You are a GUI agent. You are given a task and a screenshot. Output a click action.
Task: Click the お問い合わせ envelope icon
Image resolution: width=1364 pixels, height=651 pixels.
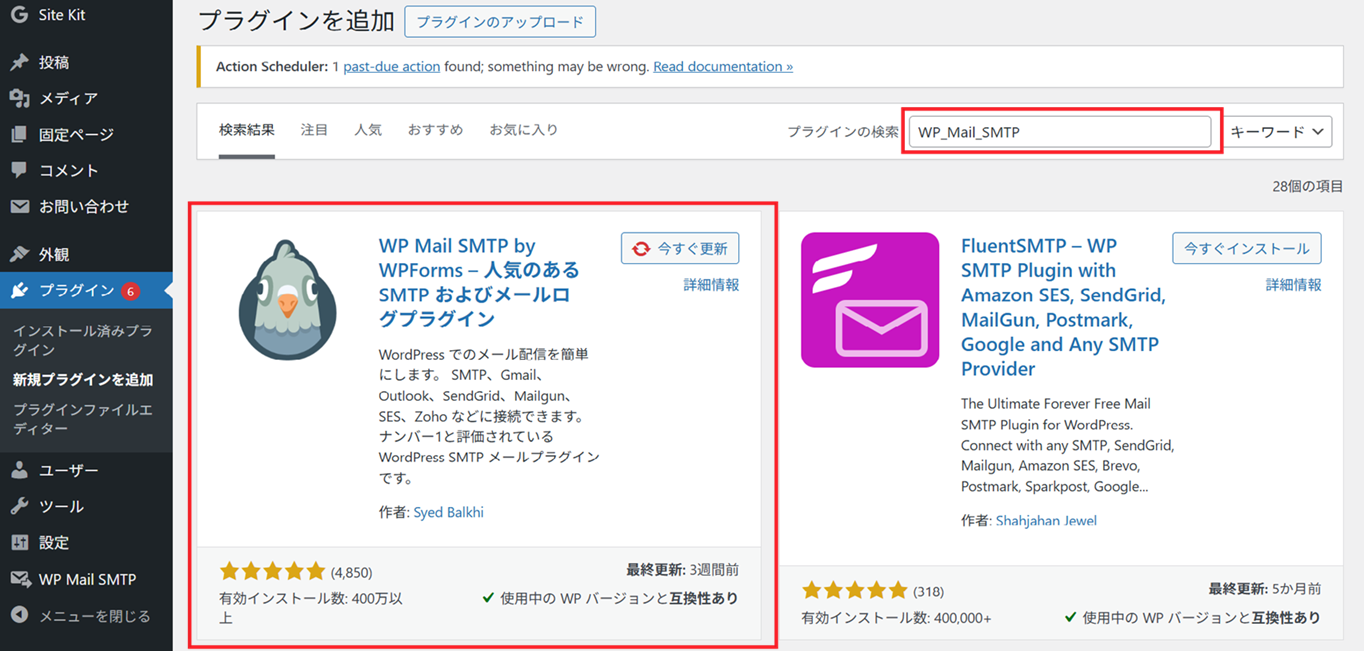pos(19,206)
